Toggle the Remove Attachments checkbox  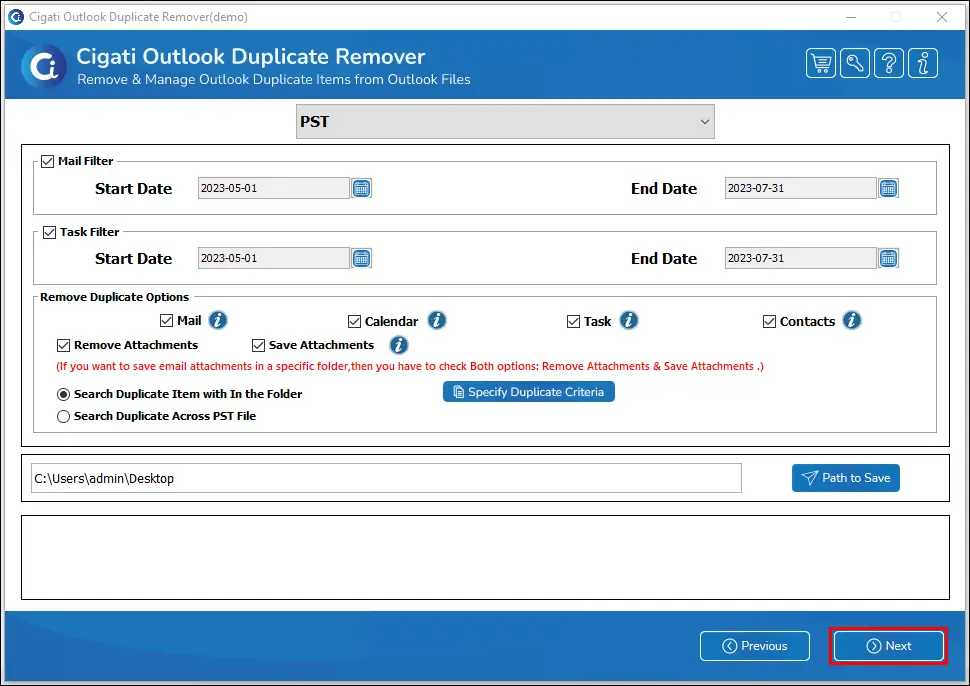point(63,345)
